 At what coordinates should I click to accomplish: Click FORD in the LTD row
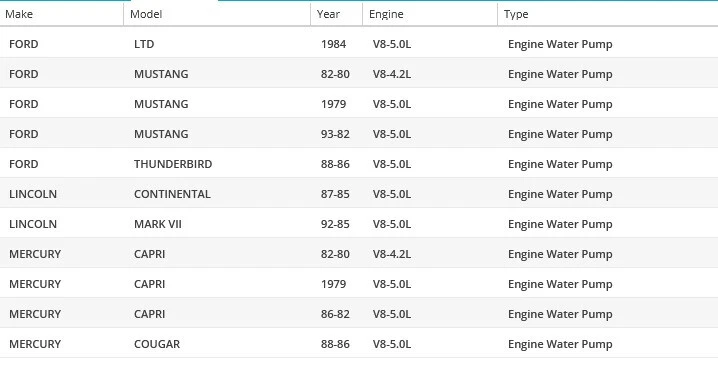pos(23,44)
